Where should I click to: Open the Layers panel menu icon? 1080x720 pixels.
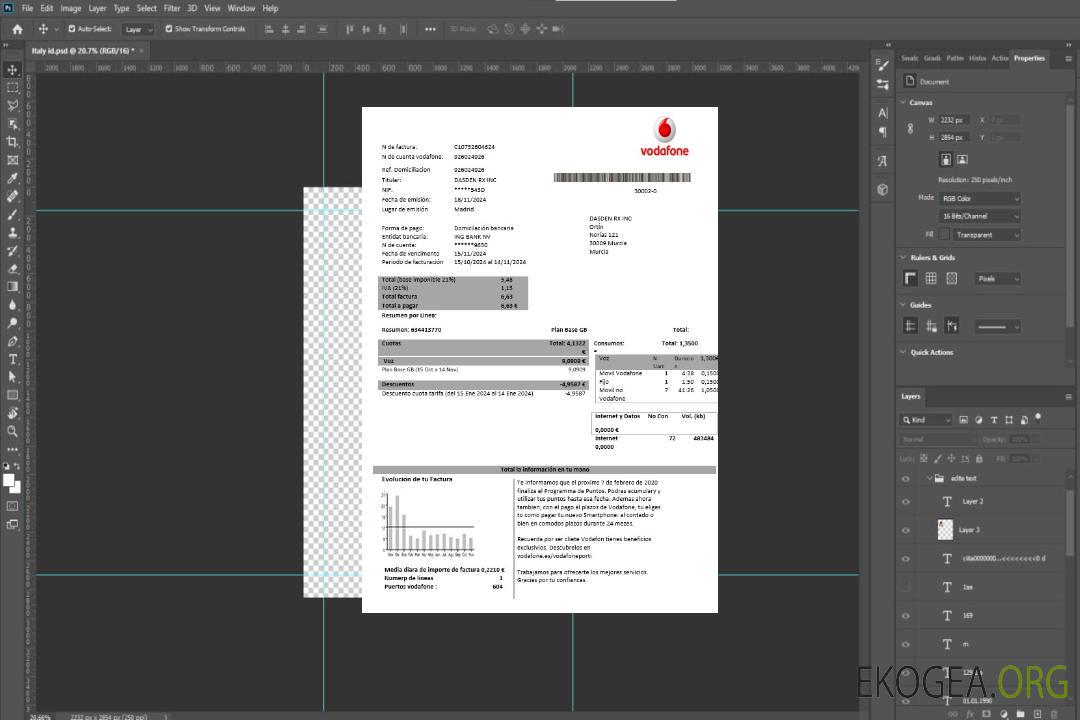(1068, 397)
